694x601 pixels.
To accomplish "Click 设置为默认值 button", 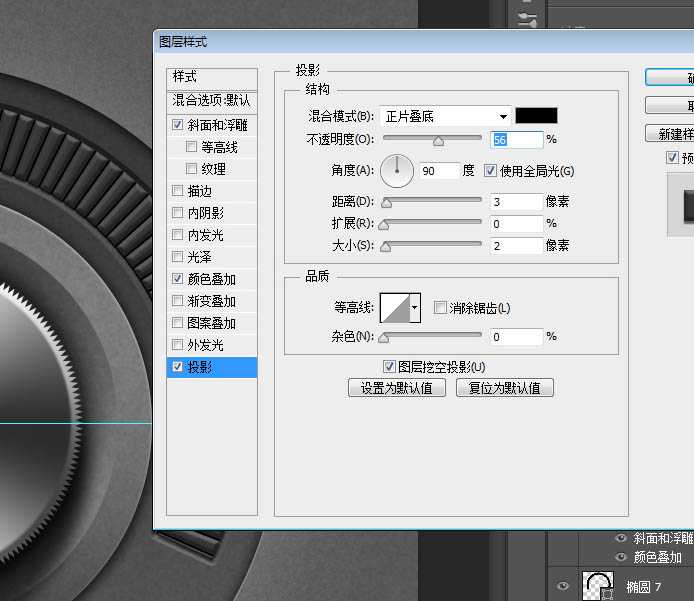I will (x=397, y=388).
